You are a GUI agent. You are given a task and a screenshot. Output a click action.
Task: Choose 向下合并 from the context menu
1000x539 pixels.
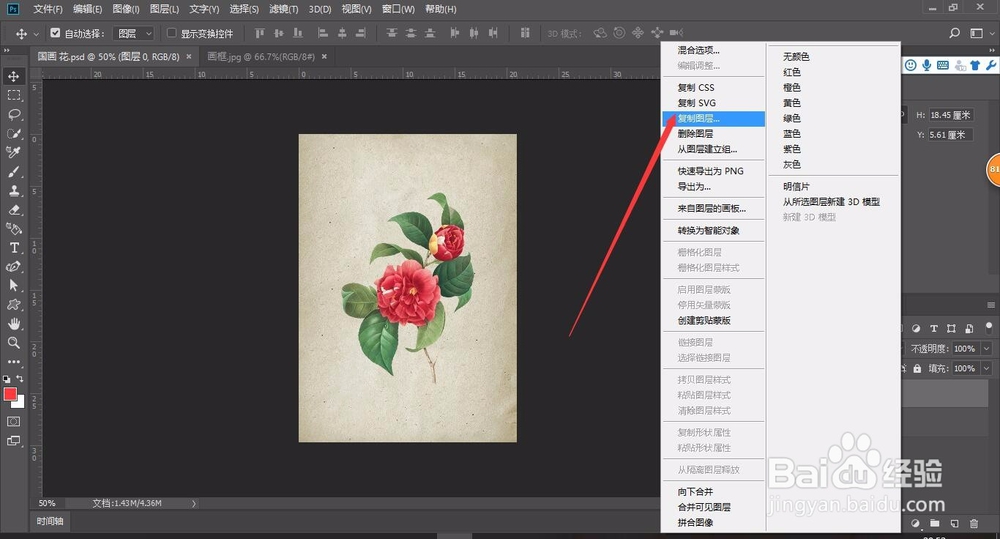tap(713, 492)
